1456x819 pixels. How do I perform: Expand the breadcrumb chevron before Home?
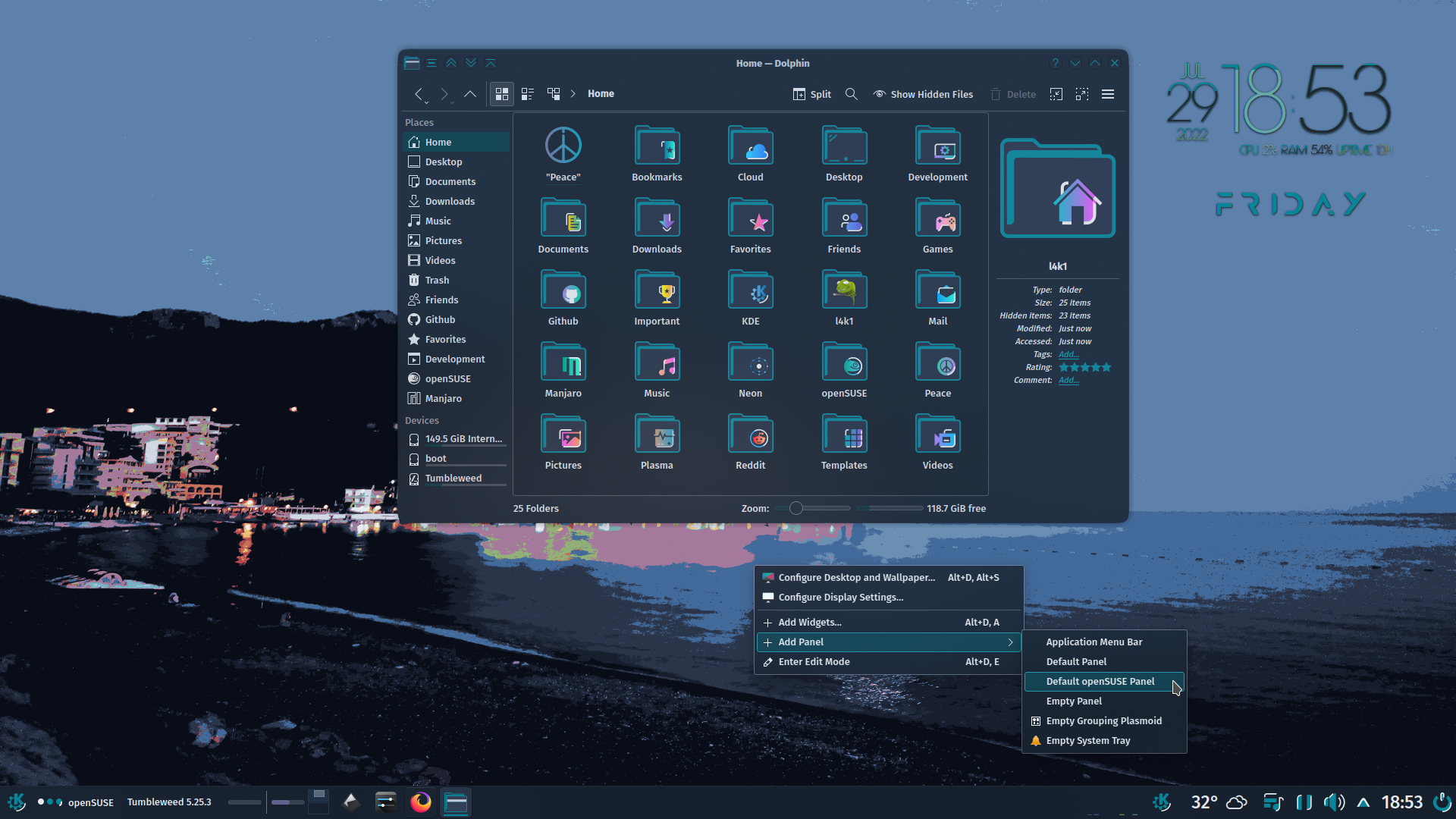573,94
